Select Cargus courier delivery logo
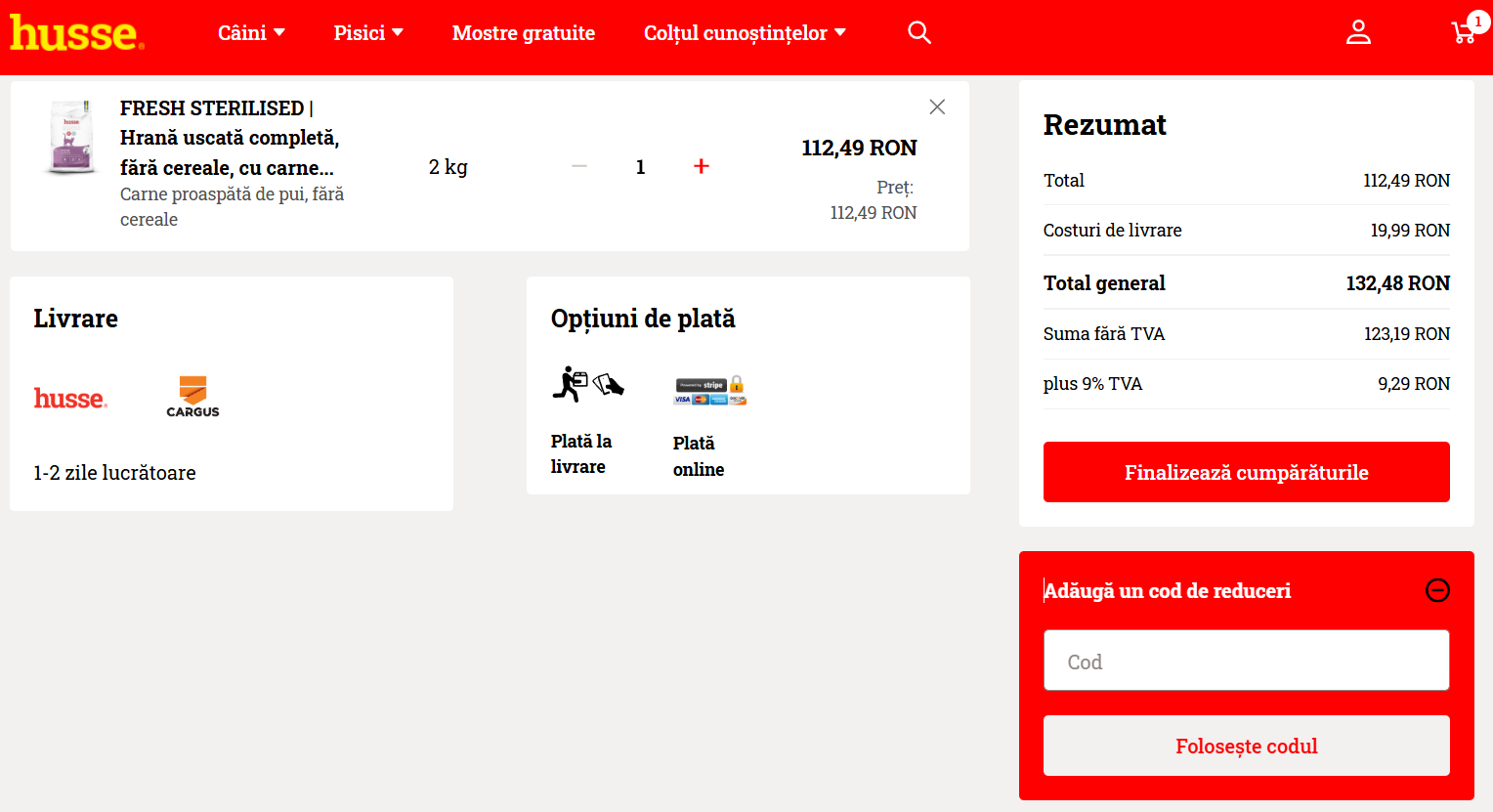This screenshot has height=812, width=1493. point(192,397)
